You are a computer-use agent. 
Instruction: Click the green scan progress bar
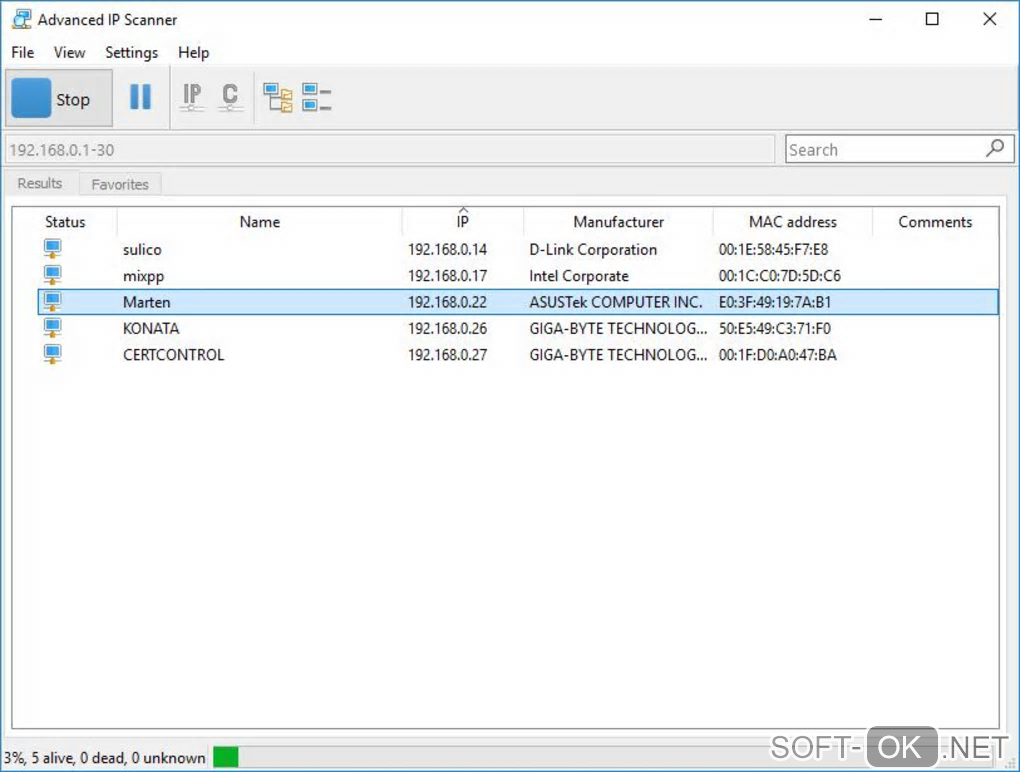point(226,757)
